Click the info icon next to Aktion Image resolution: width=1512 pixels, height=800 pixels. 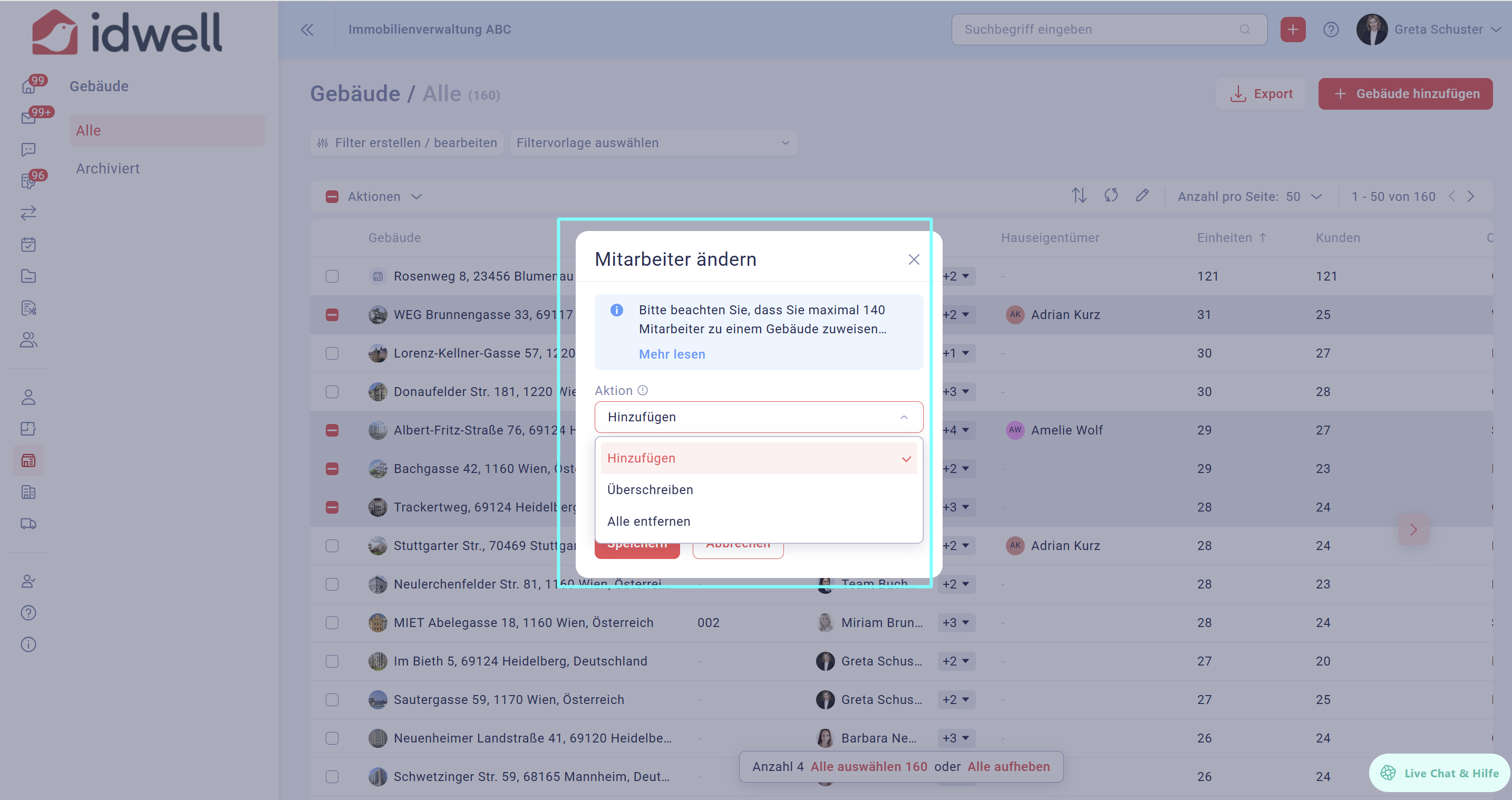pos(643,390)
